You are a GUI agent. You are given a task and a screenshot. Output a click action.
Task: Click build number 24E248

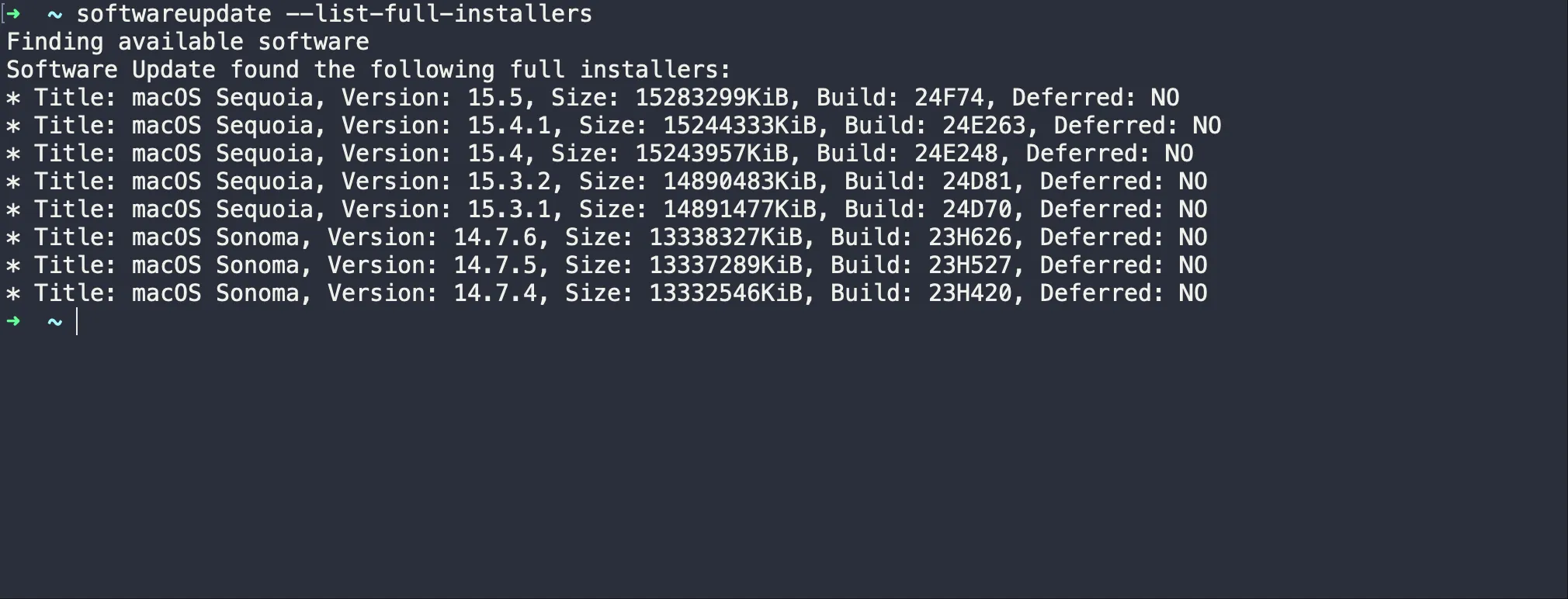point(956,154)
